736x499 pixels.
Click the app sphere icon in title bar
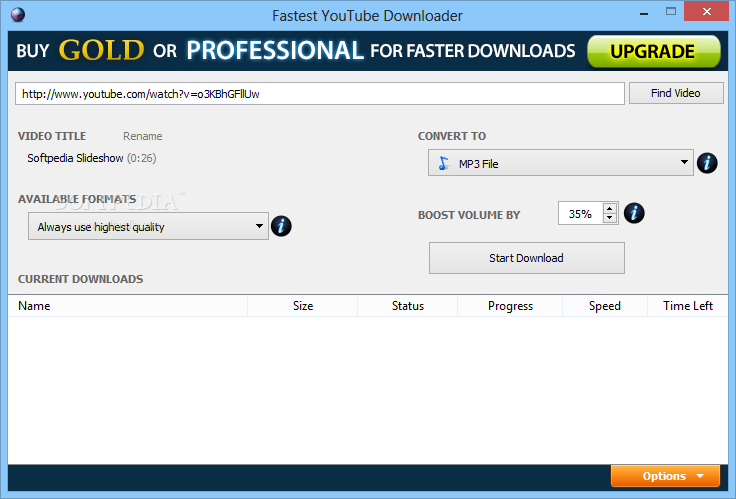pos(18,15)
